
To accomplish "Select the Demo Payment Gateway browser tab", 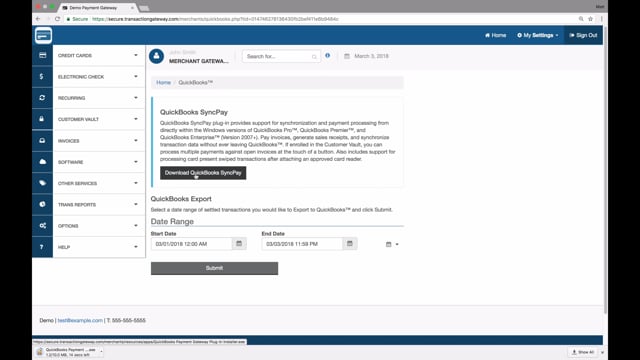I will pos(97,8).
